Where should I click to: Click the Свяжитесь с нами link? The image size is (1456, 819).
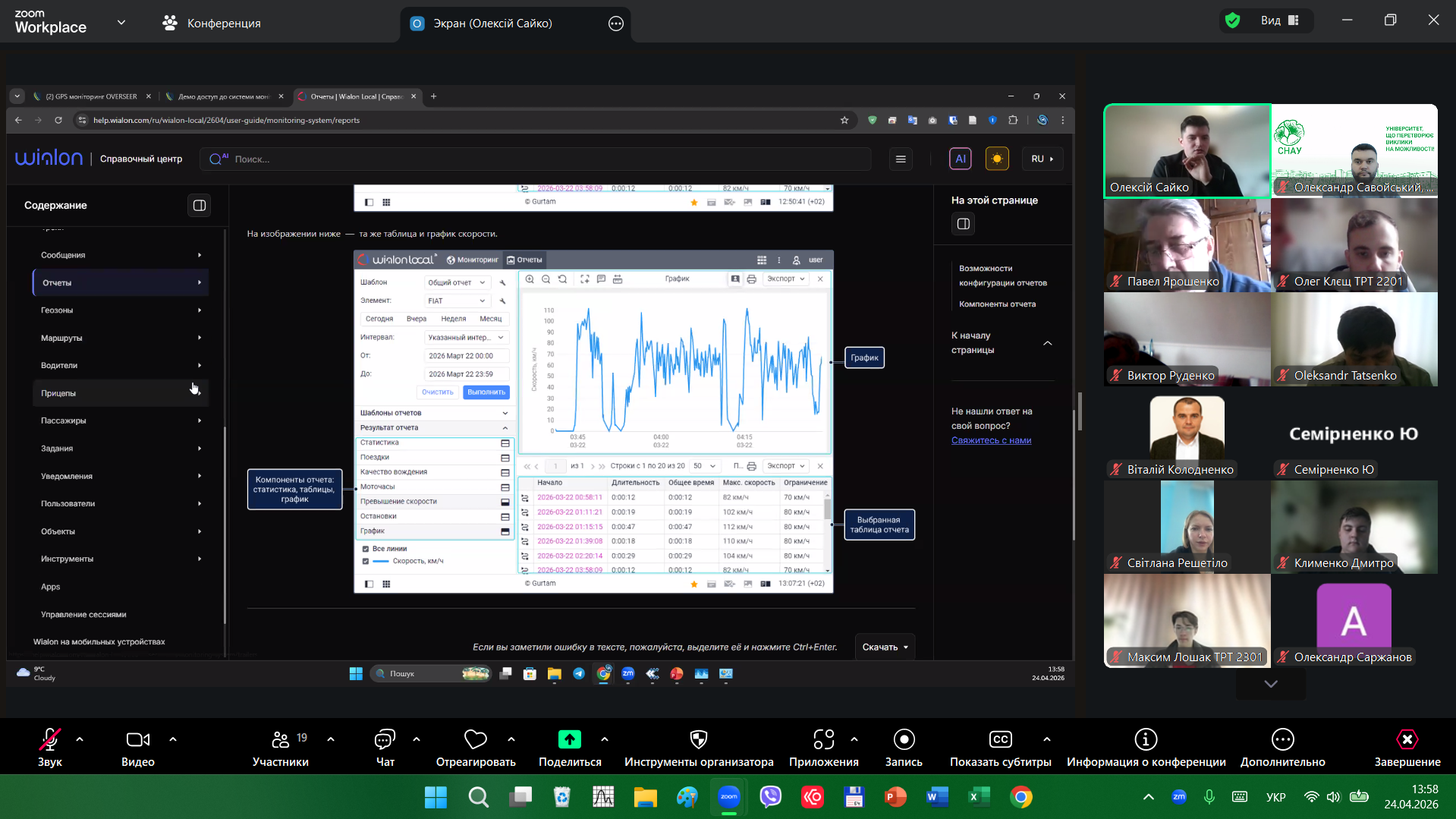coord(991,440)
